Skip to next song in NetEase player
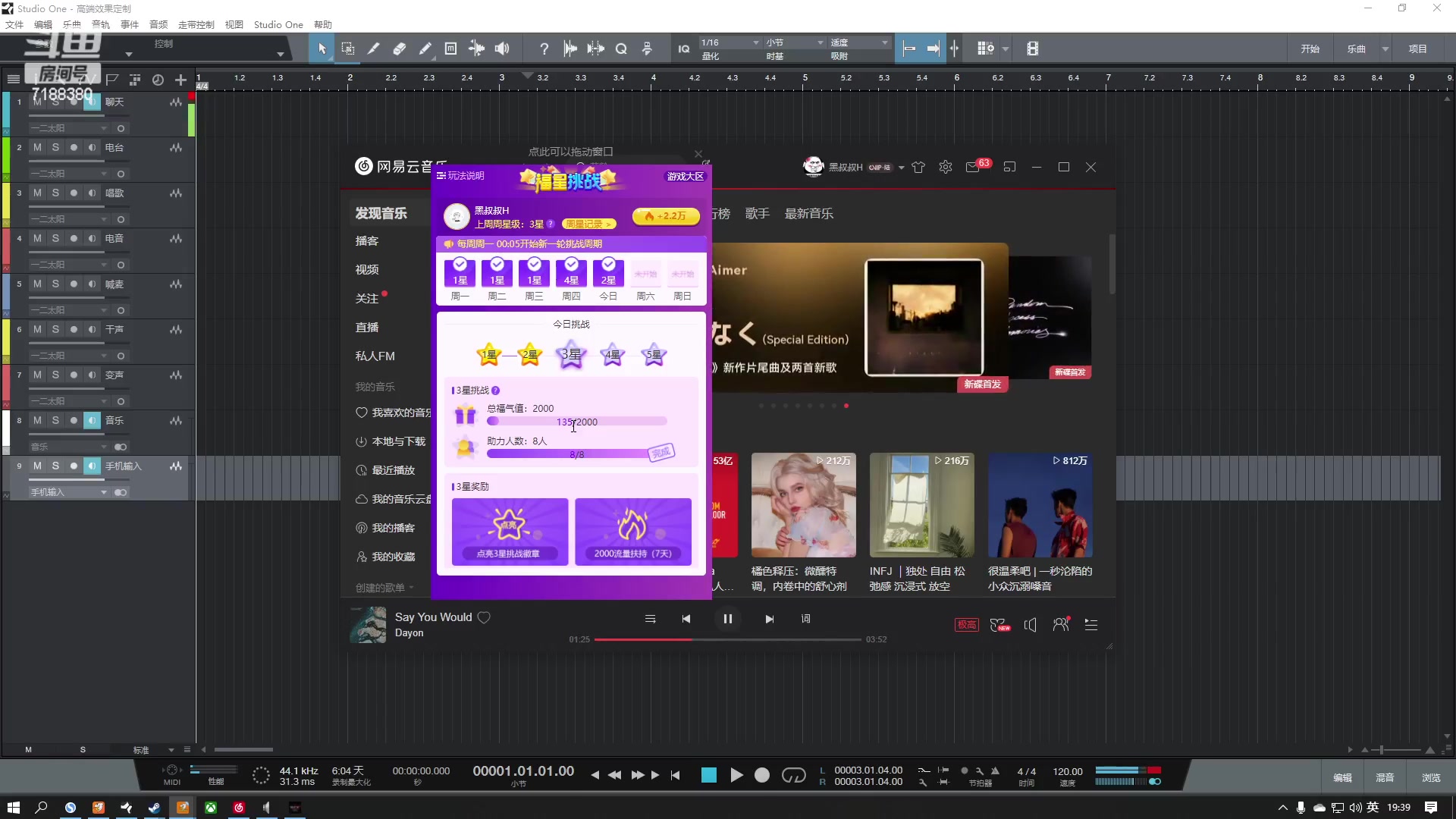Screen dimensions: 1456x819 click(x=769, y=619)
